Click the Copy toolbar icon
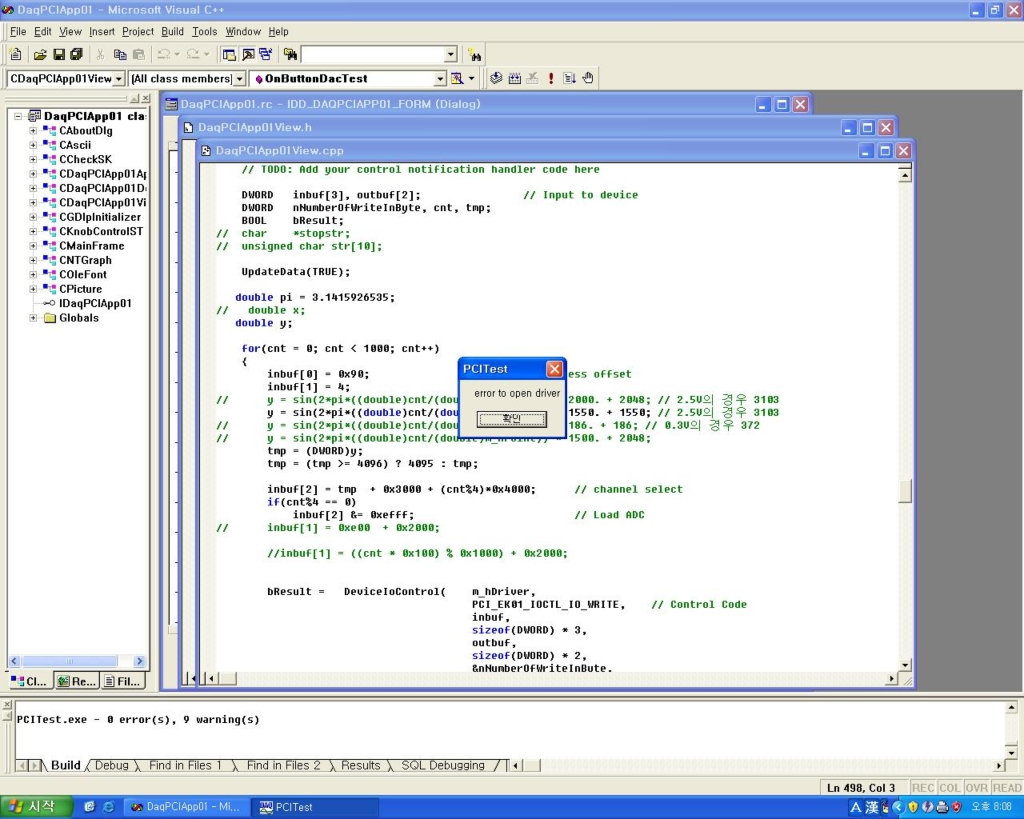 tap(120, 55)
